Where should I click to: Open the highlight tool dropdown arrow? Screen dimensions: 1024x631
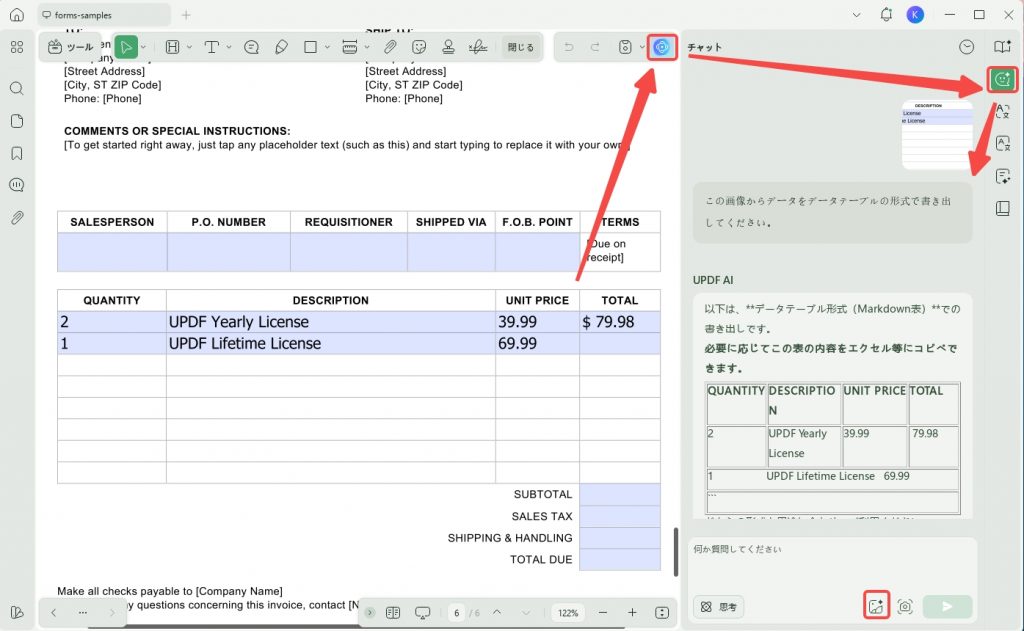(189, 47)
